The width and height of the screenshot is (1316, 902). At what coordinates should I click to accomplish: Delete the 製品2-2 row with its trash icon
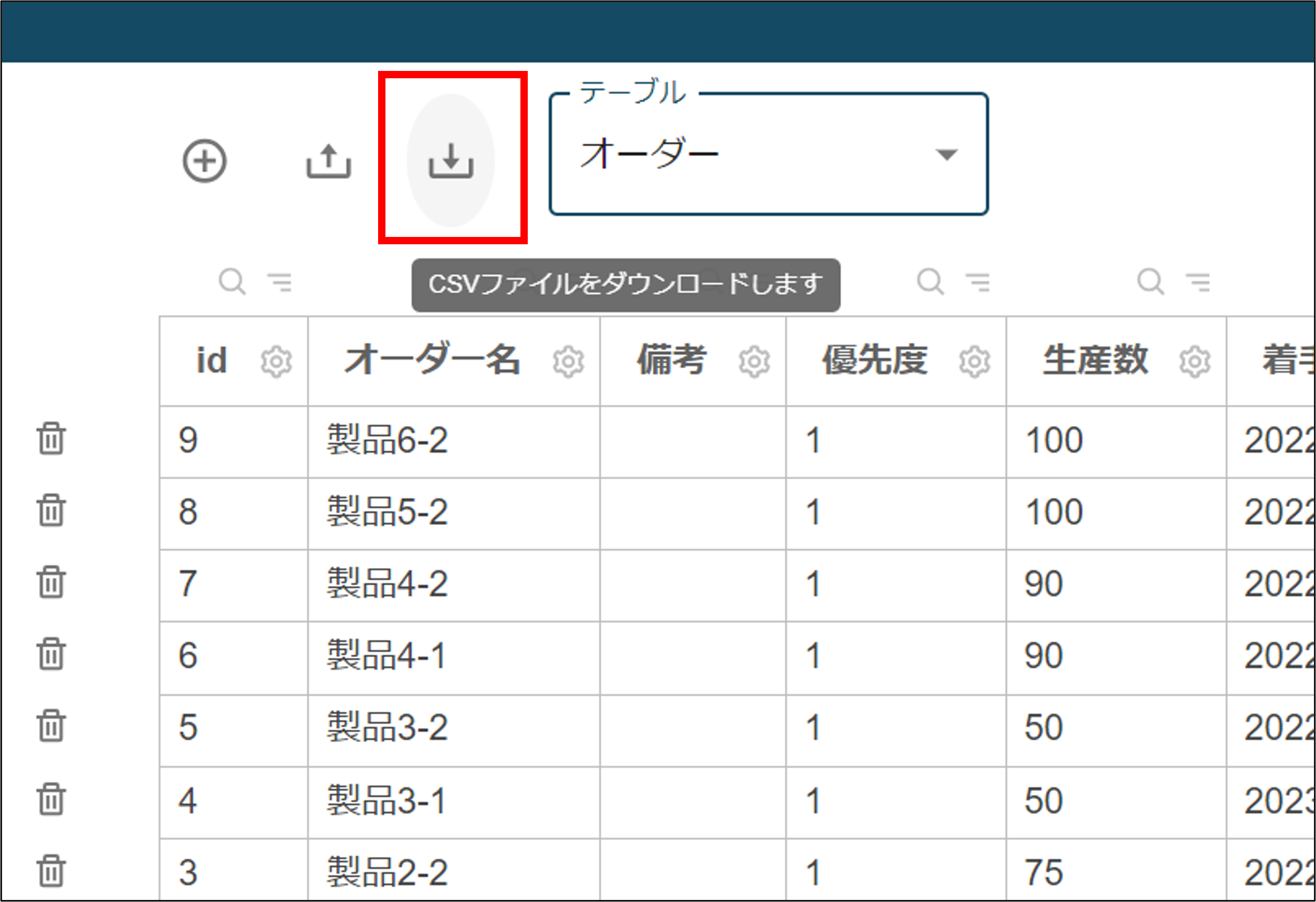point(51,871)
